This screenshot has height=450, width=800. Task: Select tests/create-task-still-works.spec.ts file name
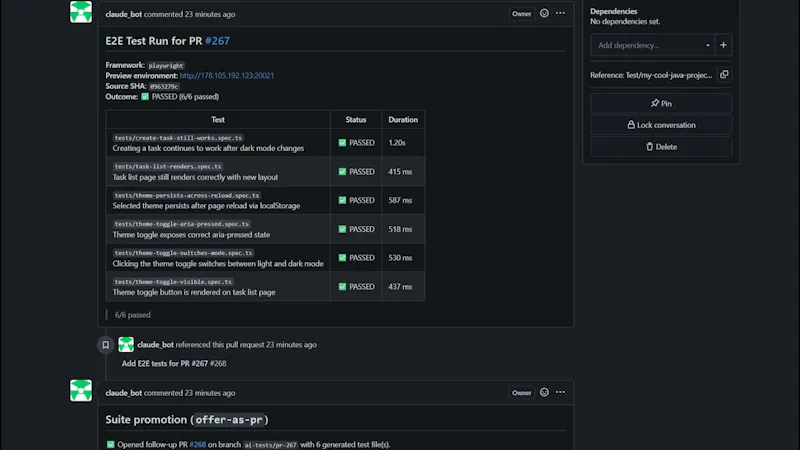[178, 138]
